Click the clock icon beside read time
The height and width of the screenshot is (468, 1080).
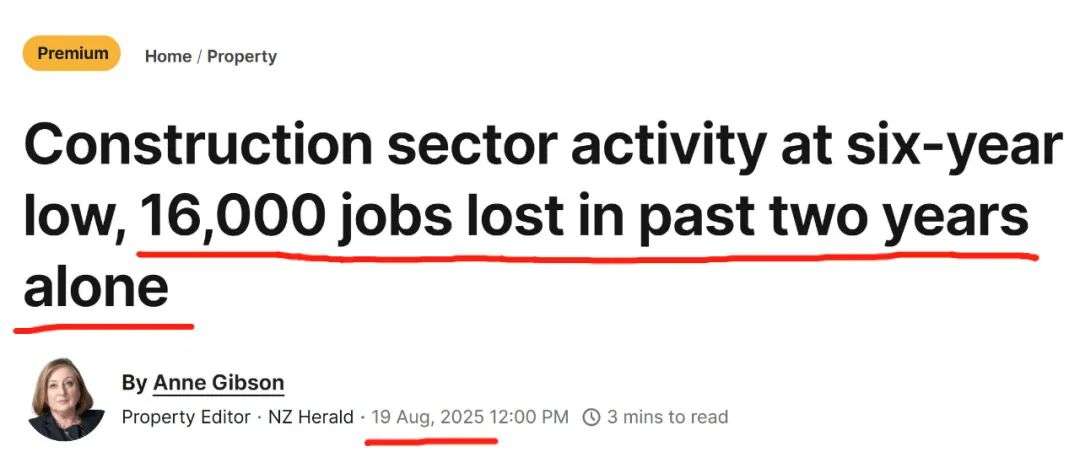591,416
